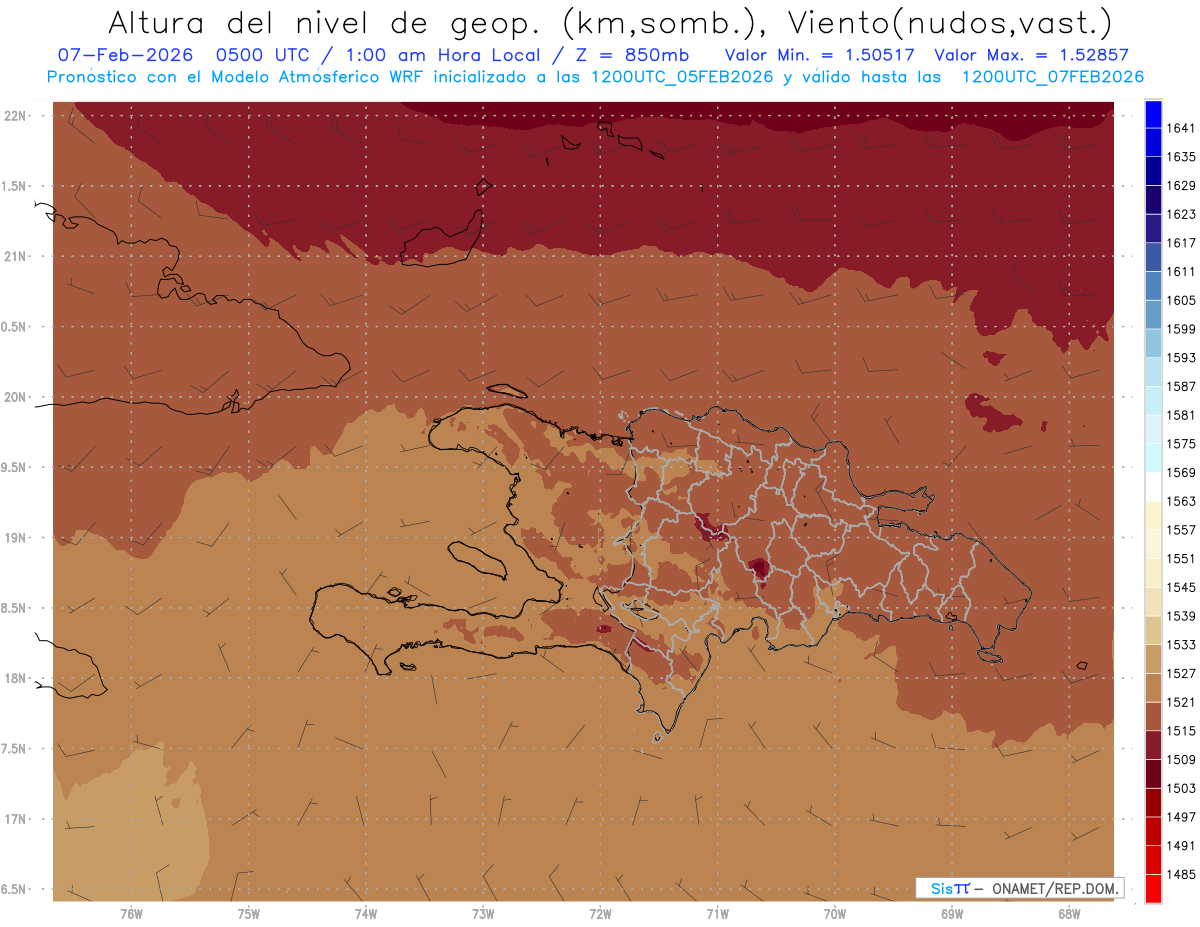Click the '1557' color scale label

coord(1181,529)
